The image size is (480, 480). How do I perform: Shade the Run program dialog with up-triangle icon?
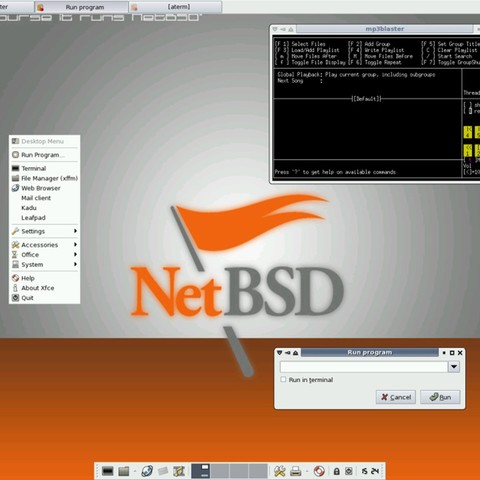click(x=295, y=353)
